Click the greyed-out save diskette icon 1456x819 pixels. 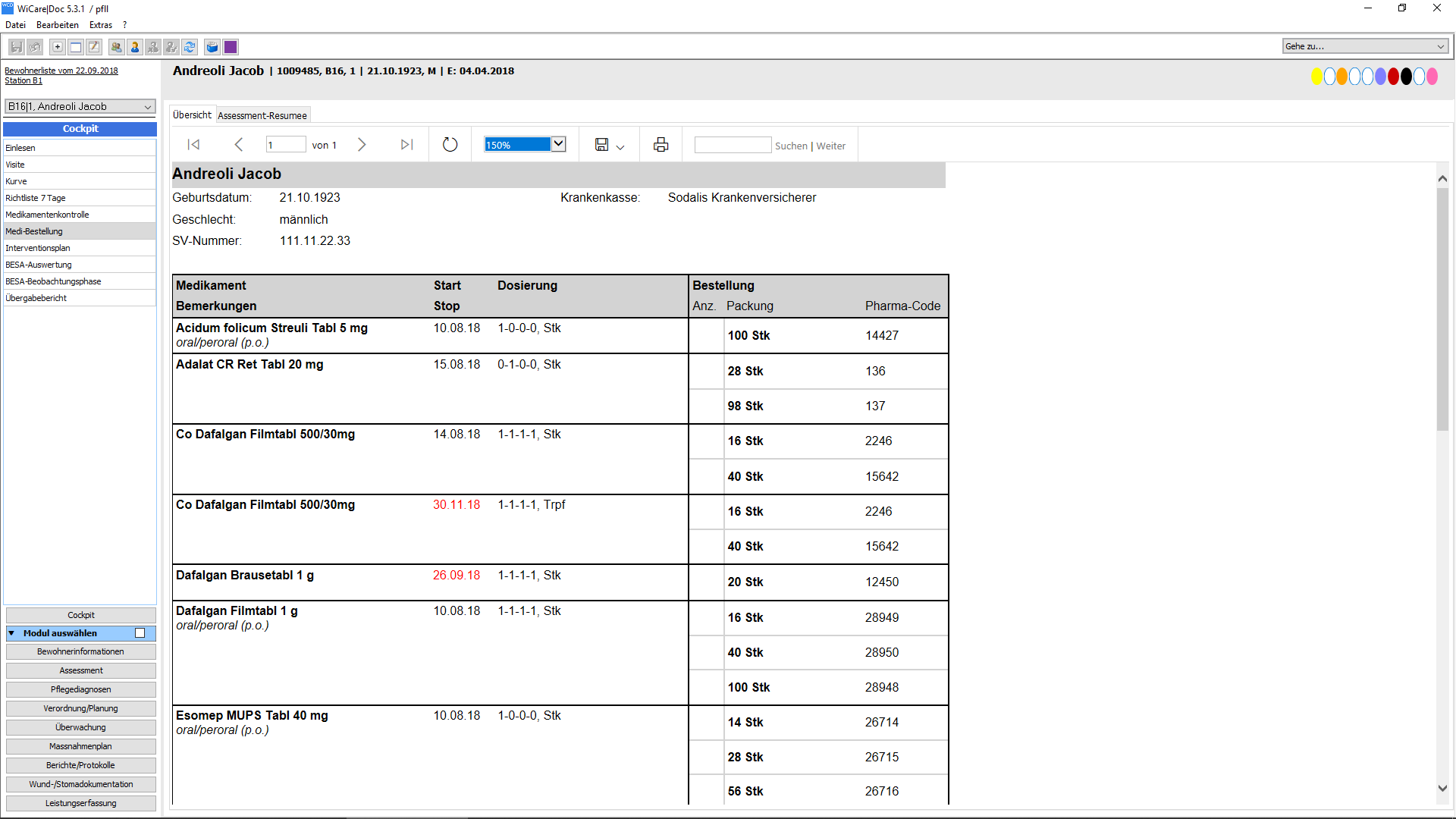tap(16, 47)
